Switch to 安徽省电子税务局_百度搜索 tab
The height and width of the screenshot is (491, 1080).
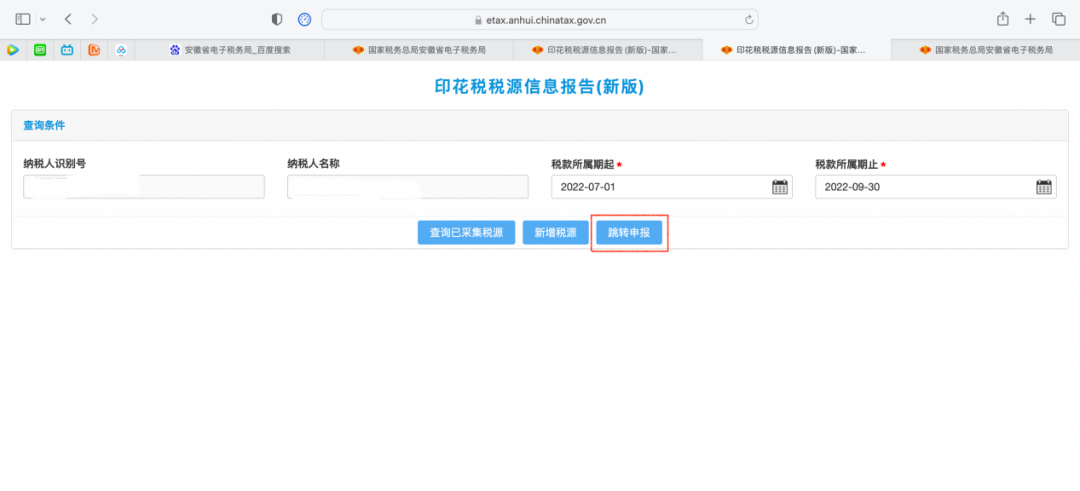pyautogui.click(x=229, y=50)
